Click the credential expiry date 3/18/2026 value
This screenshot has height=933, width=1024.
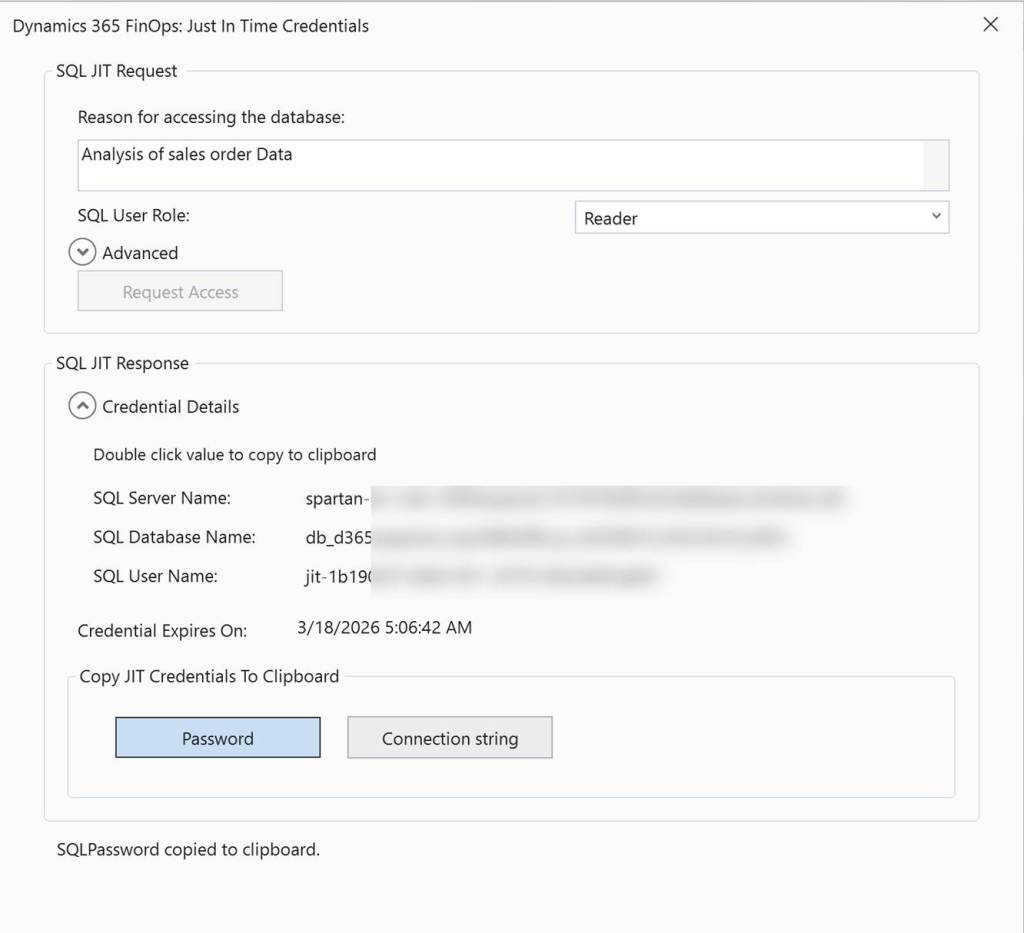pyautogui.click(x=385, y=628)
